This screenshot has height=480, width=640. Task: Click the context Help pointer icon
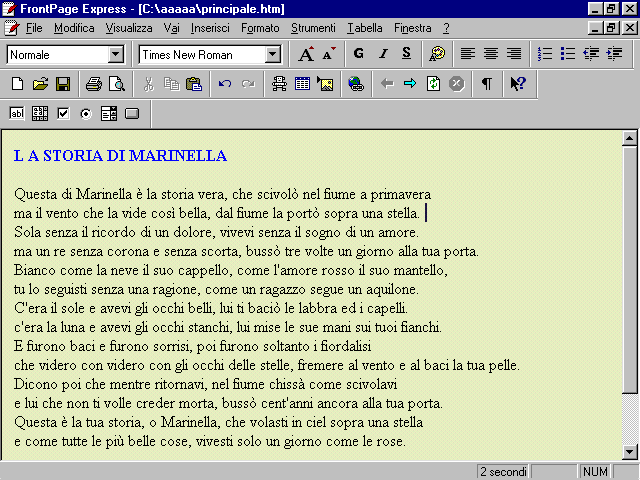[x=518, y=84]
